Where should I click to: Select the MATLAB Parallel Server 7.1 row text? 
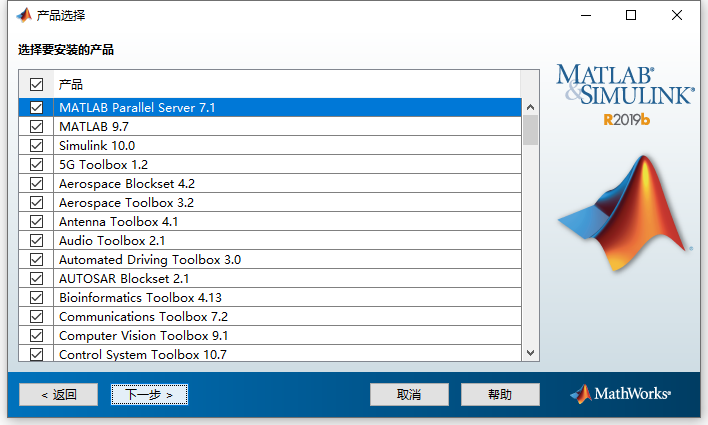(x=137, y=107)
